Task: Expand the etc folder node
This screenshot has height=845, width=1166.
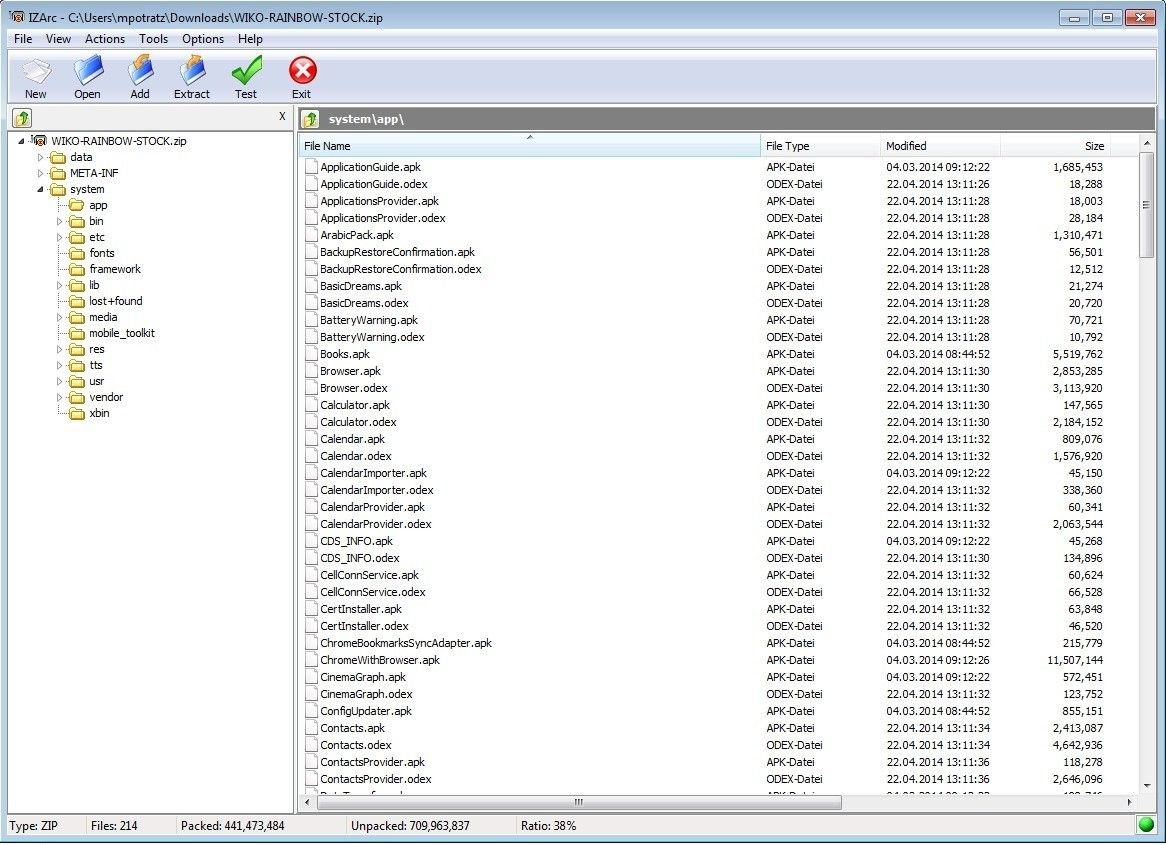Action: 59,237
